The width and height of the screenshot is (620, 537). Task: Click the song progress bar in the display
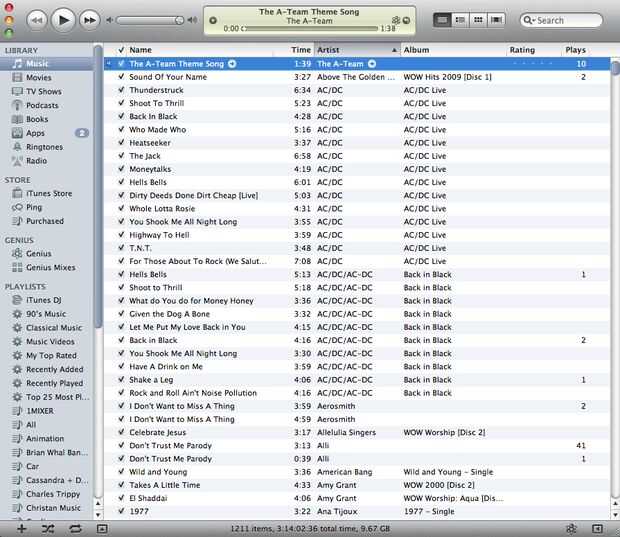click(311, 28)
